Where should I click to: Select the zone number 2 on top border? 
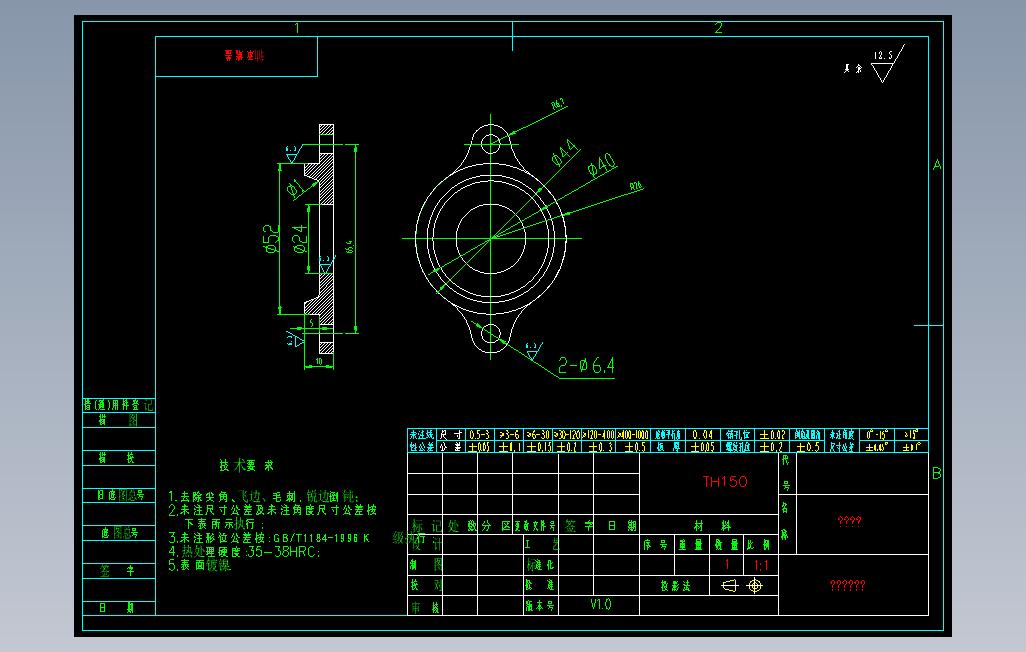click(718, 27)
